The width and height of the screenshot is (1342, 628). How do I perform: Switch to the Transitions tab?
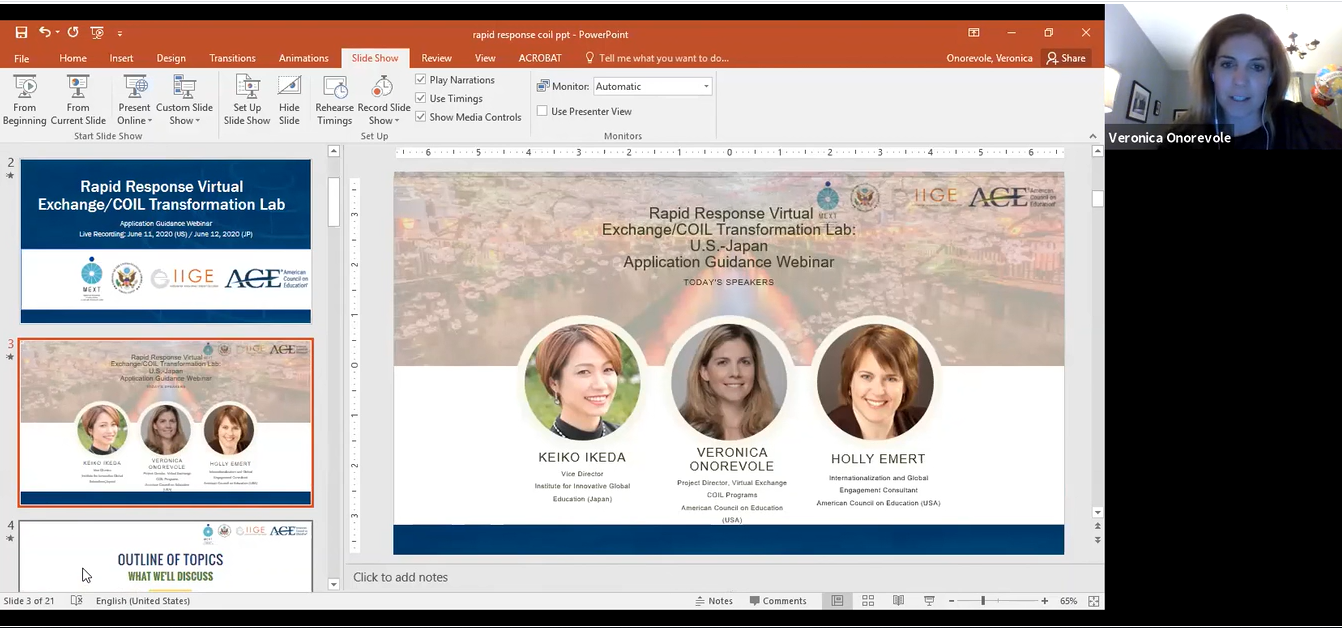pyautogui.click(x=233, y=58)
